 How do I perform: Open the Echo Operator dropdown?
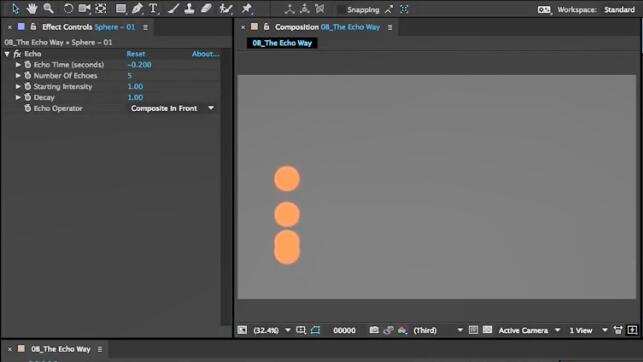click(172, 108)
